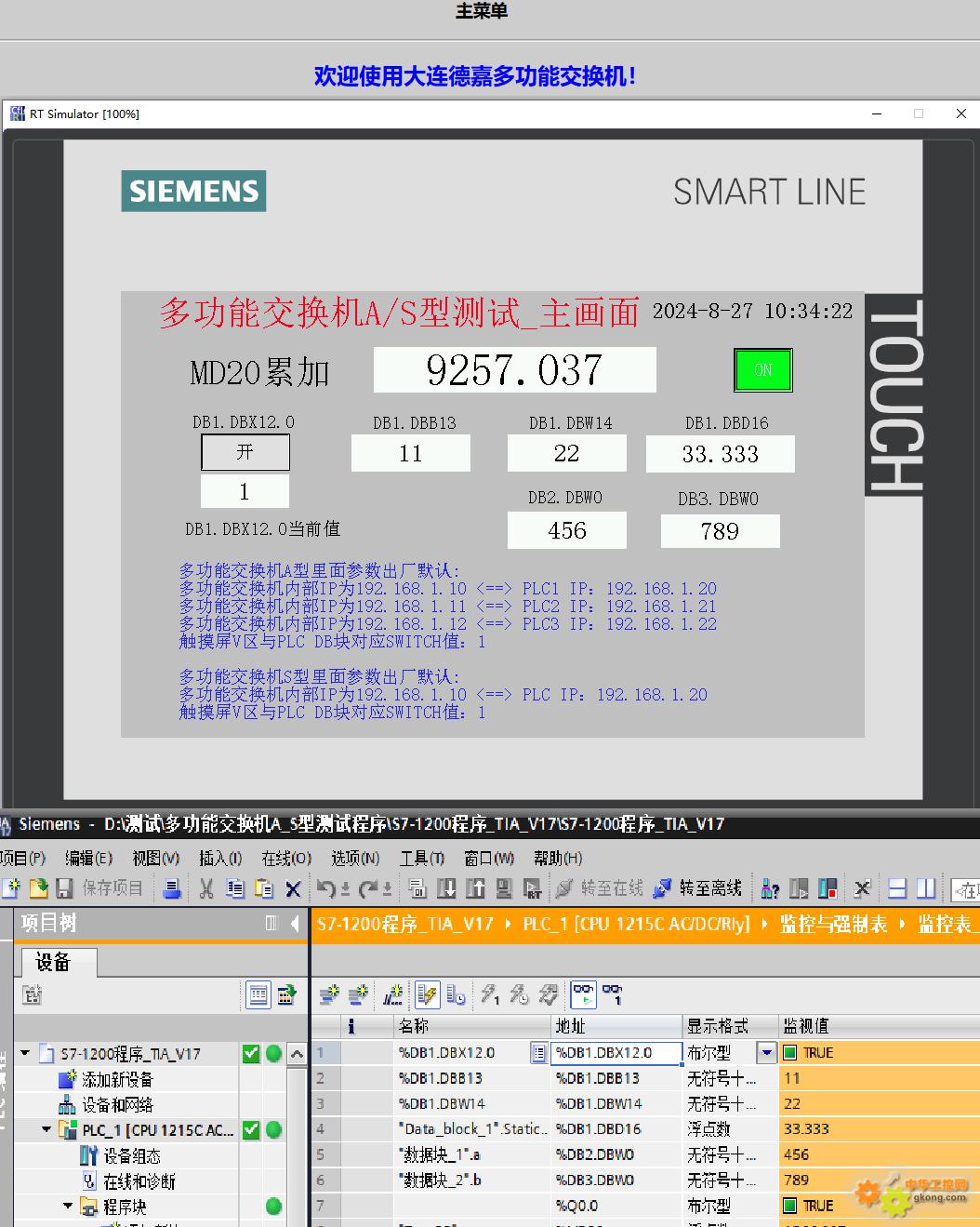Click the Siemens logo on the HMI screen
980x1227 pixels.
[193, 191]
